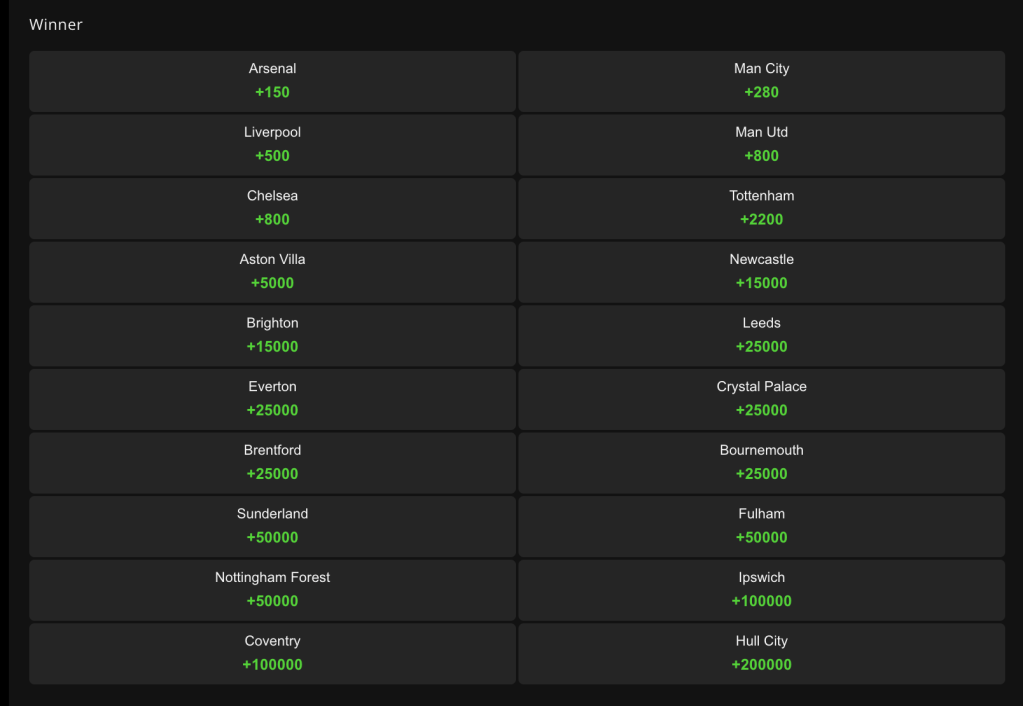Select Brighton +15000 odds
Viewport: 1023px width, 706px height.
tap(272, 335)
